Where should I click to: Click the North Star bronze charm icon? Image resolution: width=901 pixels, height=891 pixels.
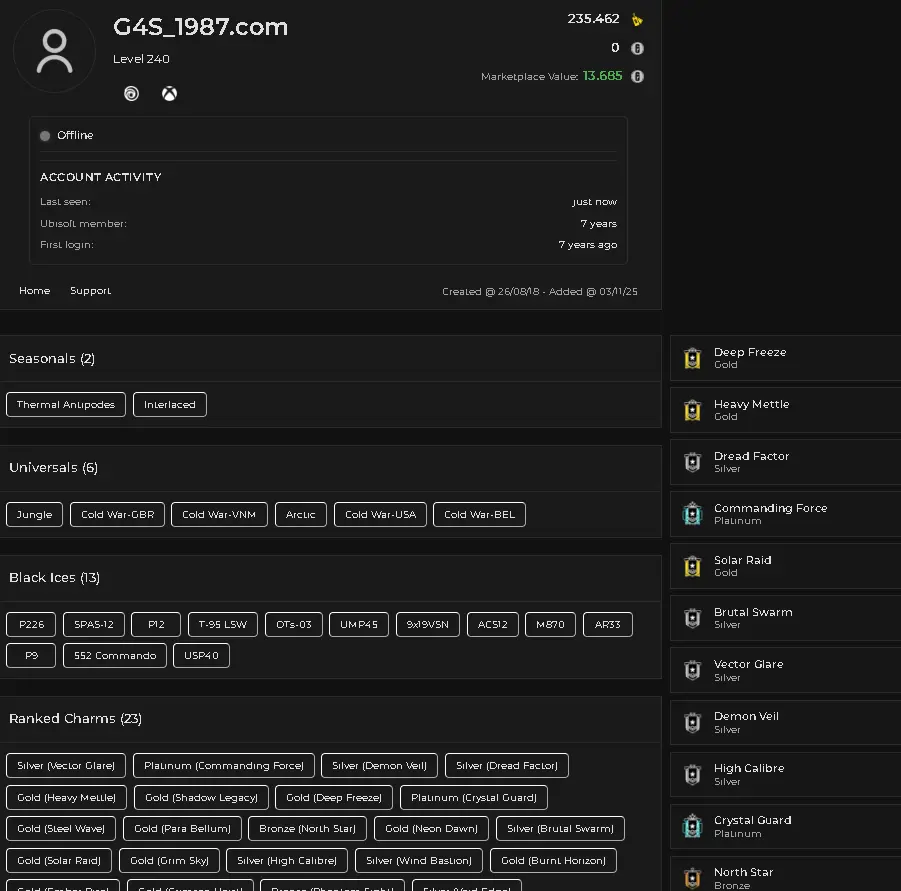pos(692,877)
